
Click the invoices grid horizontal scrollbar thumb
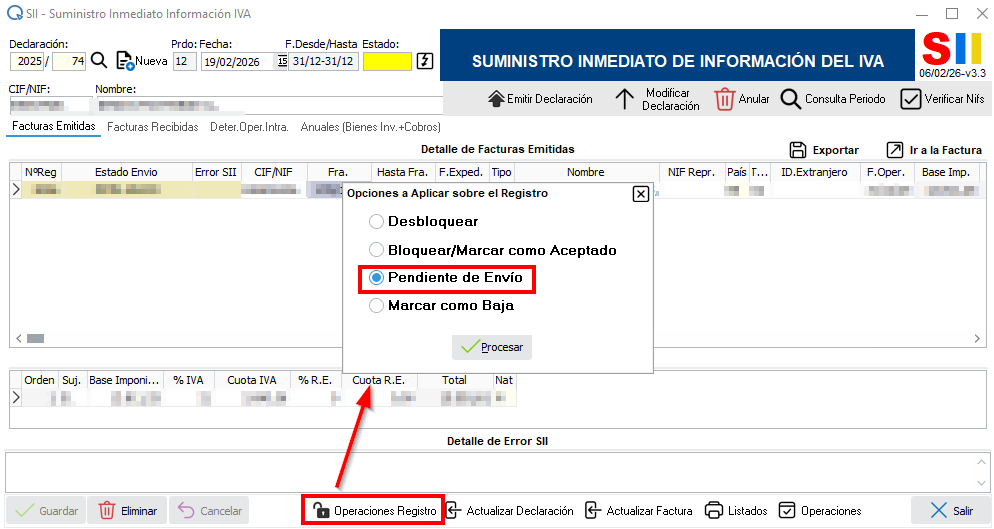coord(36,339)
